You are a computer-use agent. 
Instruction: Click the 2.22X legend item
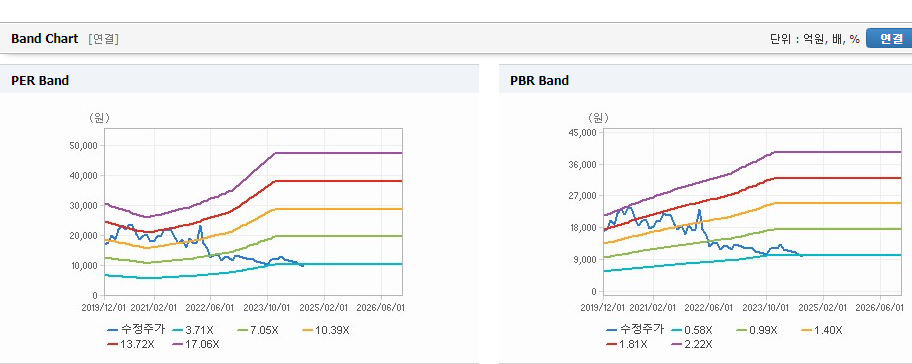692,344
